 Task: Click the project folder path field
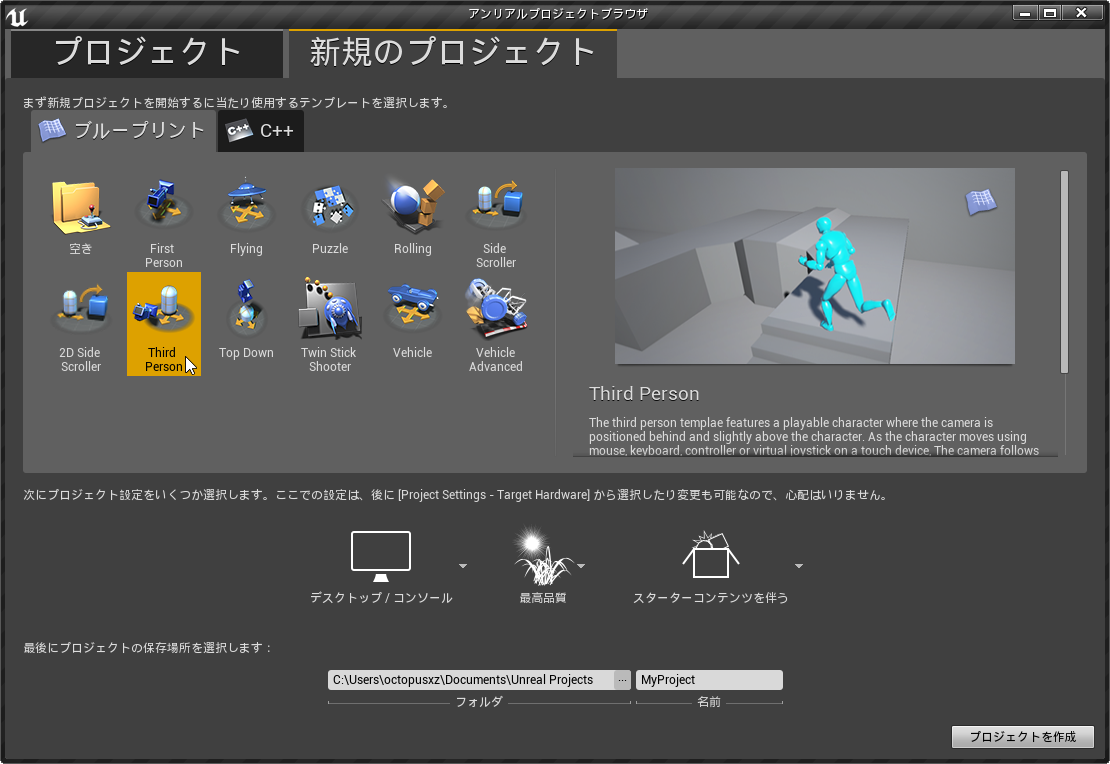tap(471, 680)
